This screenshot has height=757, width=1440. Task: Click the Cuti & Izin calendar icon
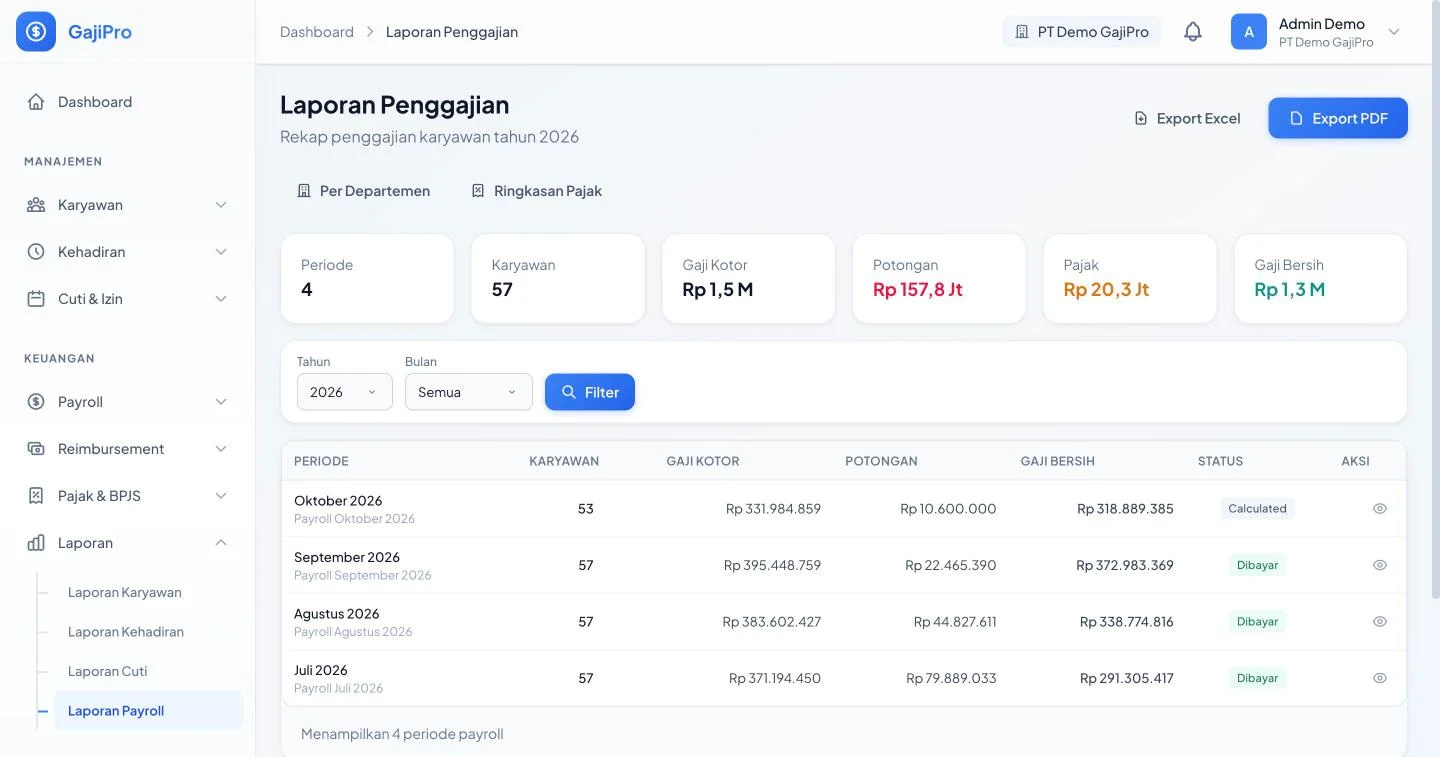[x=36, y=299]
